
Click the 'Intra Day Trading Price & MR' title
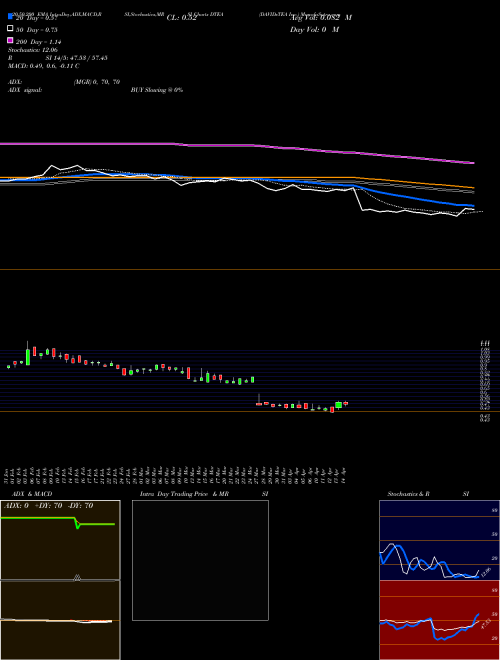coord(184,494)
